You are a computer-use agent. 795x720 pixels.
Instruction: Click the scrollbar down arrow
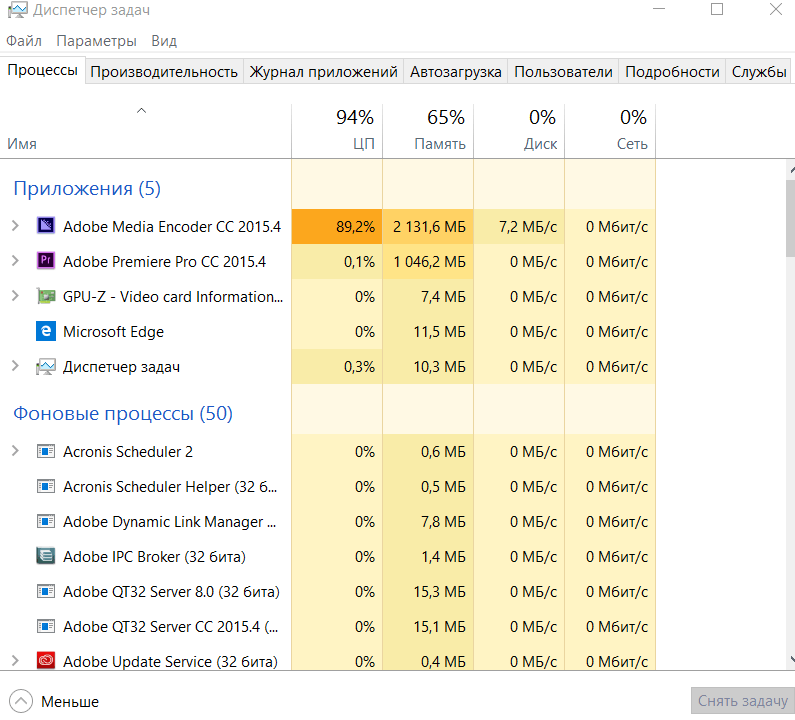point(791,659)
